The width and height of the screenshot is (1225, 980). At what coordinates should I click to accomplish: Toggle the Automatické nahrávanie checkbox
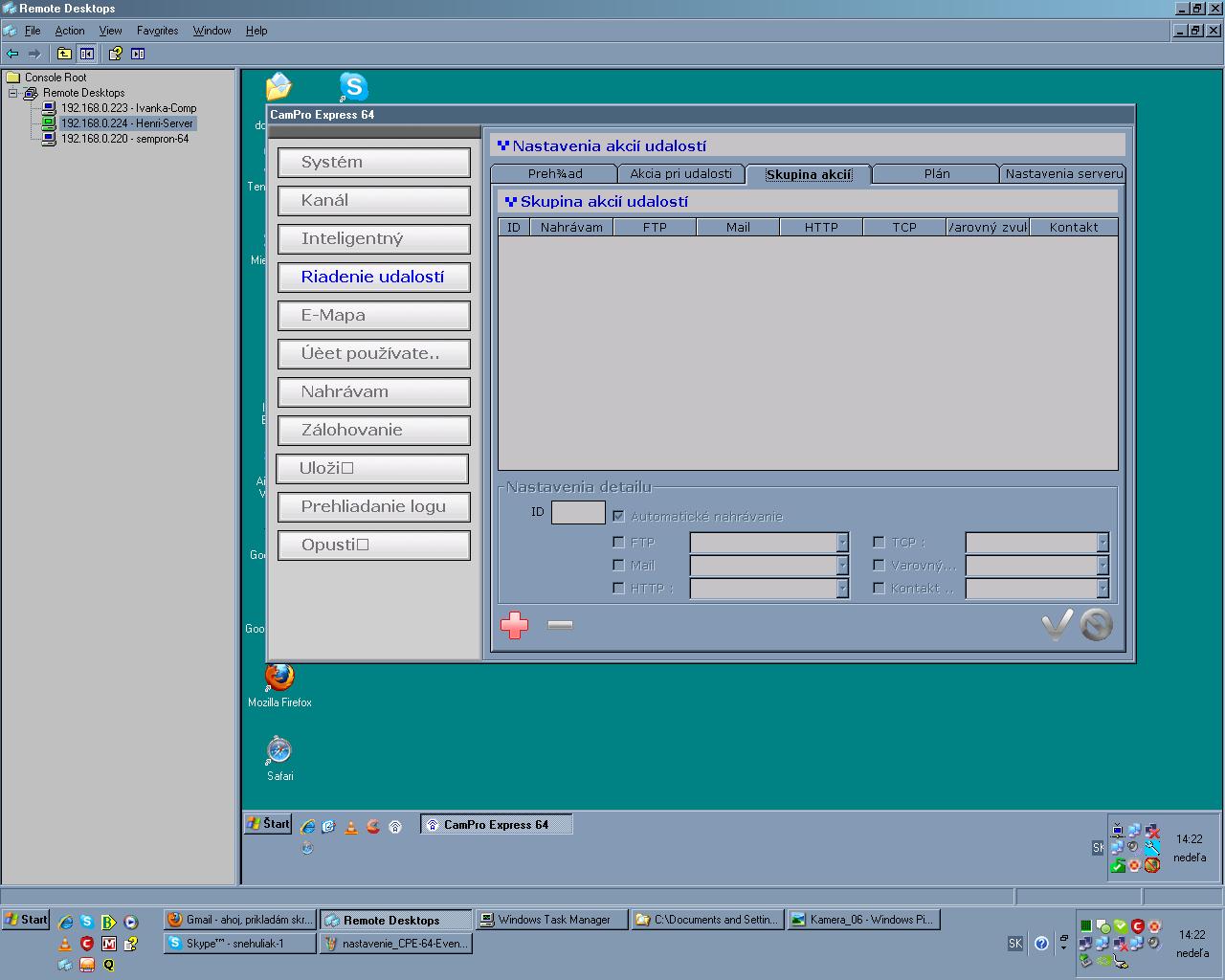point(618,516)
